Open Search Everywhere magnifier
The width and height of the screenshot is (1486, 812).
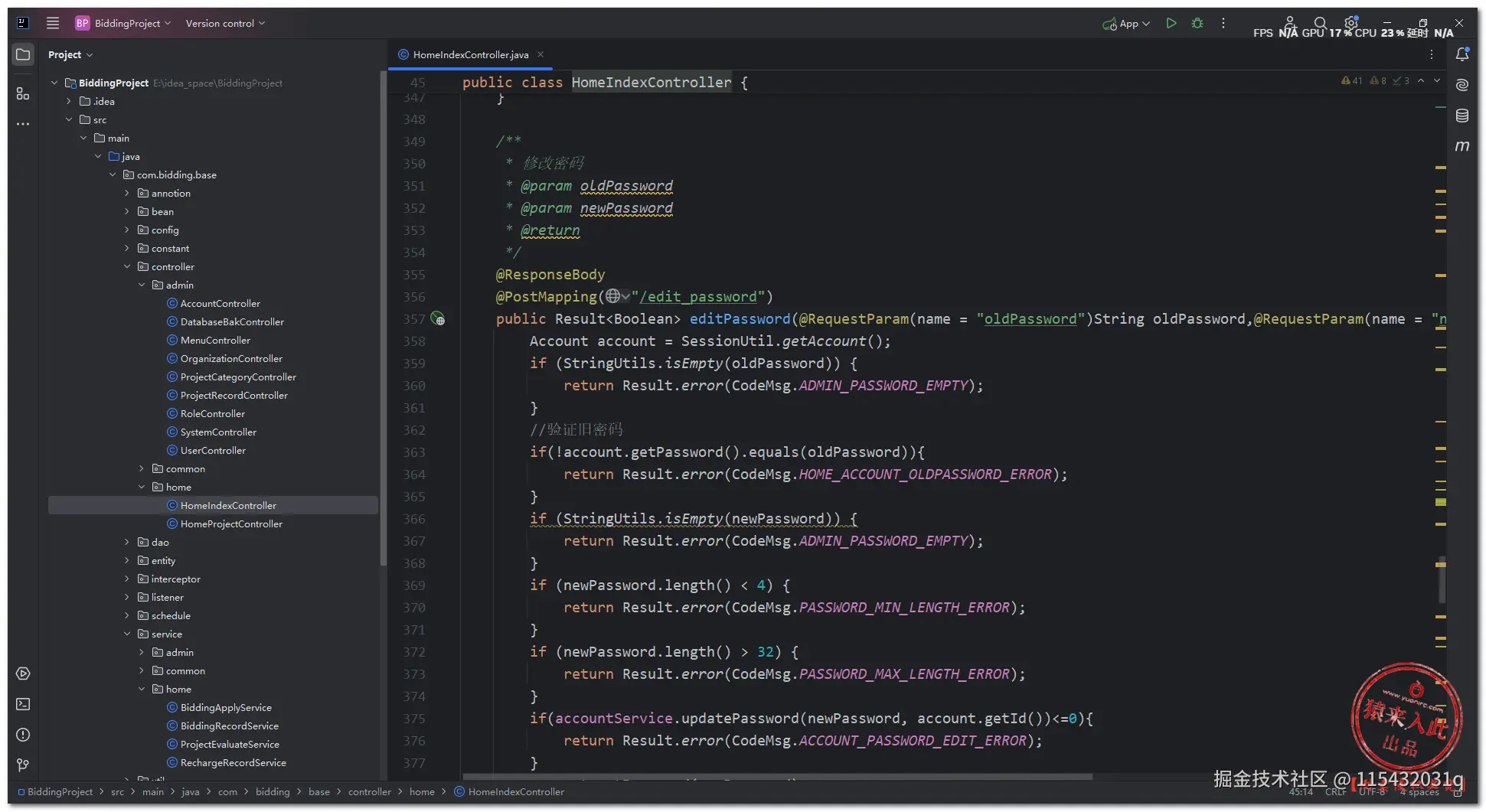1321,23
